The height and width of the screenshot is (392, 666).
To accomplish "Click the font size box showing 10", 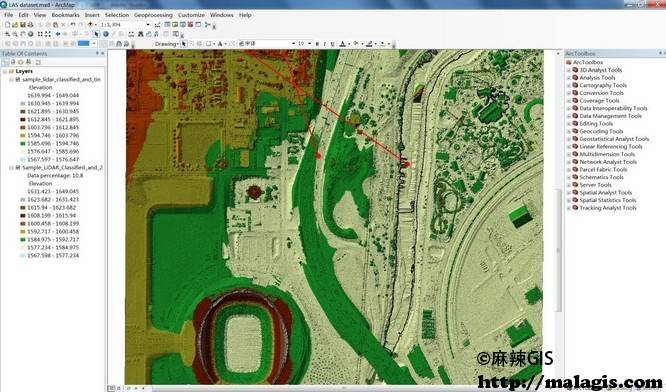I will 301,44.
